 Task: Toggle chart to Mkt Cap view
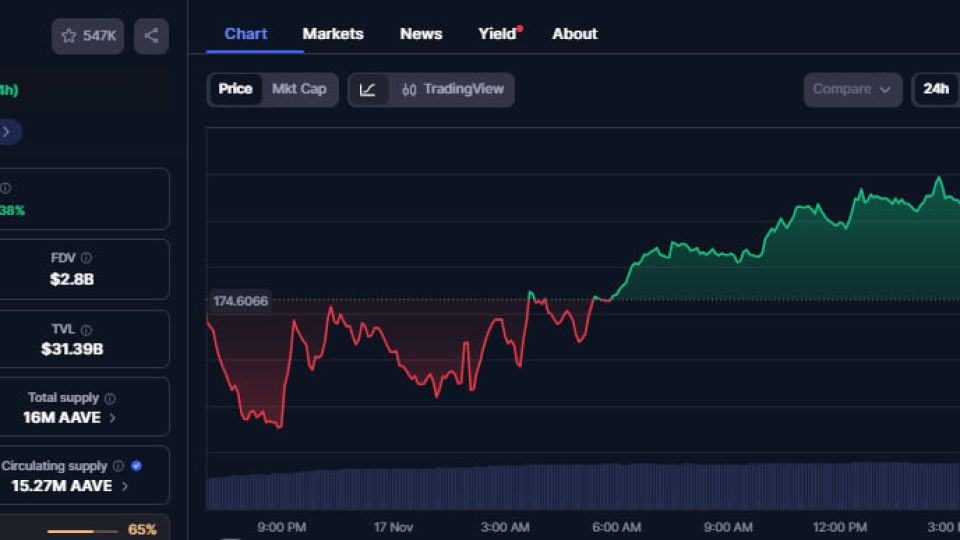(299, 89)
